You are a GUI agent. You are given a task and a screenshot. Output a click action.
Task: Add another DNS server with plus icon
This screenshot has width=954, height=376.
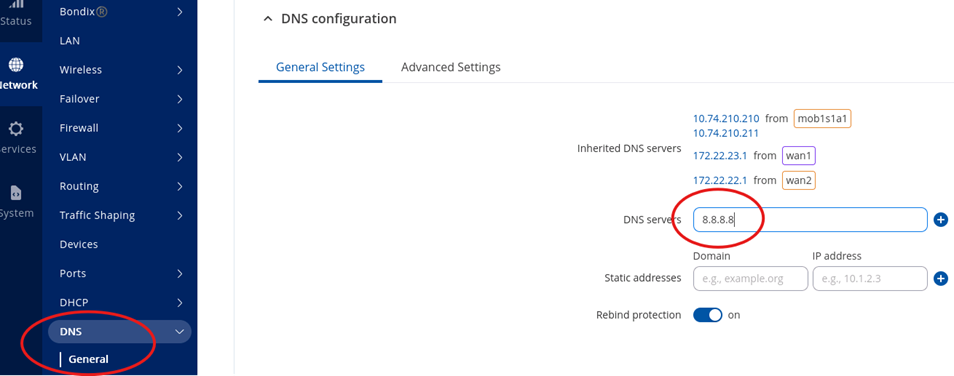(x=941, y=220)
